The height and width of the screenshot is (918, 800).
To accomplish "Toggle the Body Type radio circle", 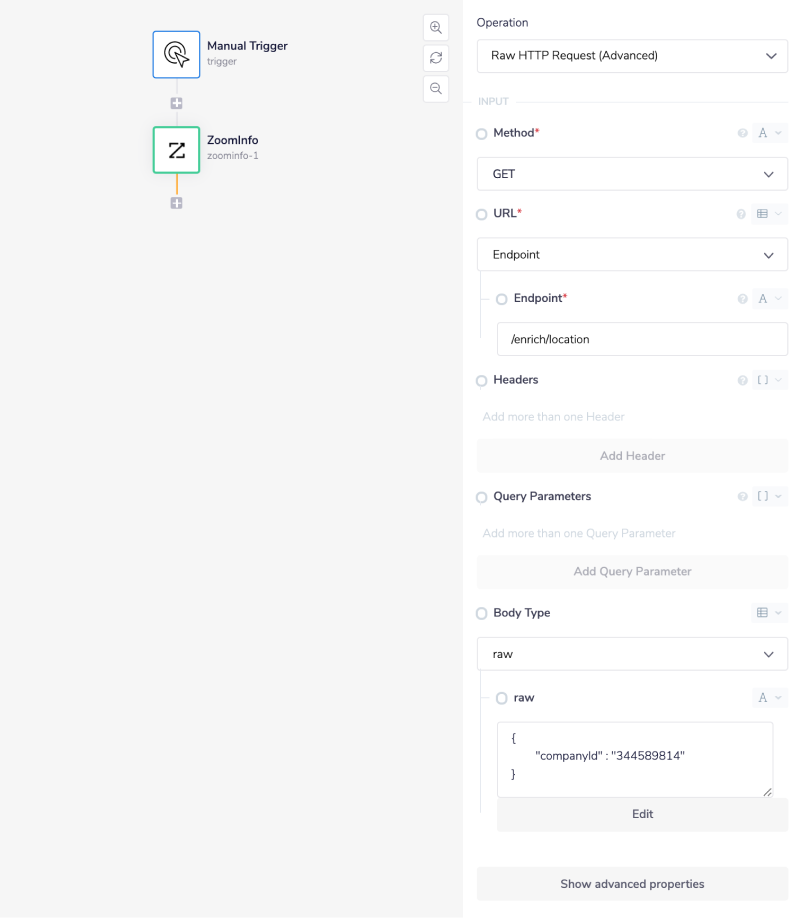I will [x=482, y=613].
